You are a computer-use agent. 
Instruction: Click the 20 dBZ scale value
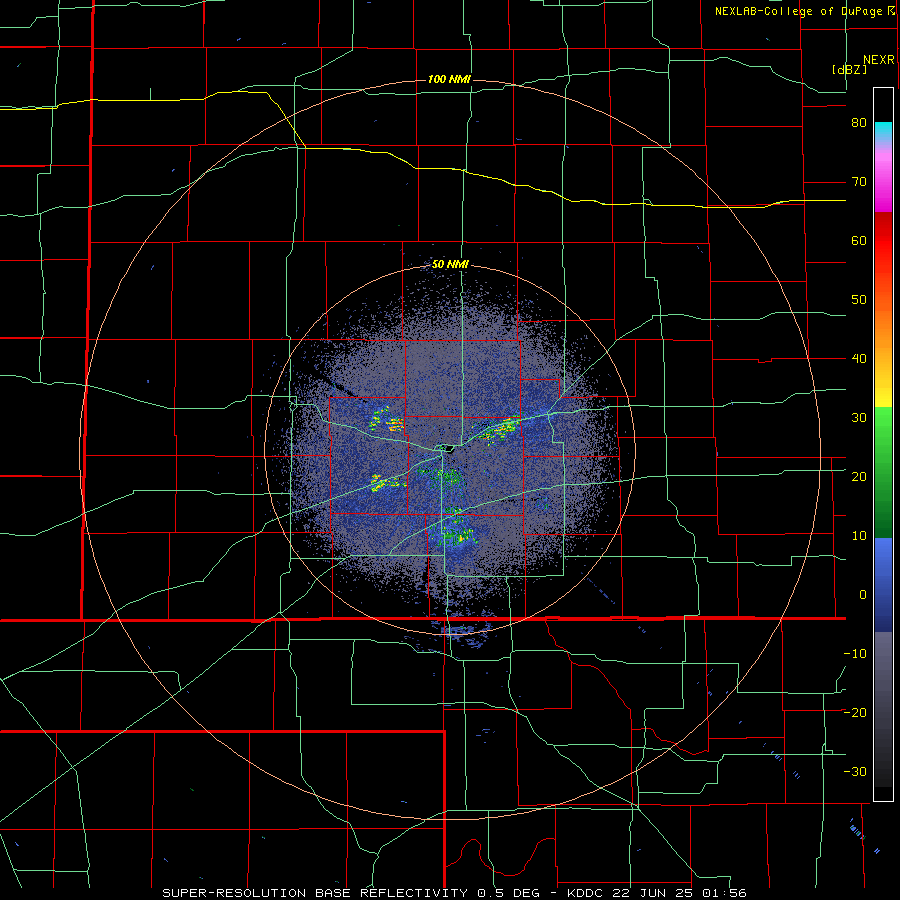coord(859,476)
